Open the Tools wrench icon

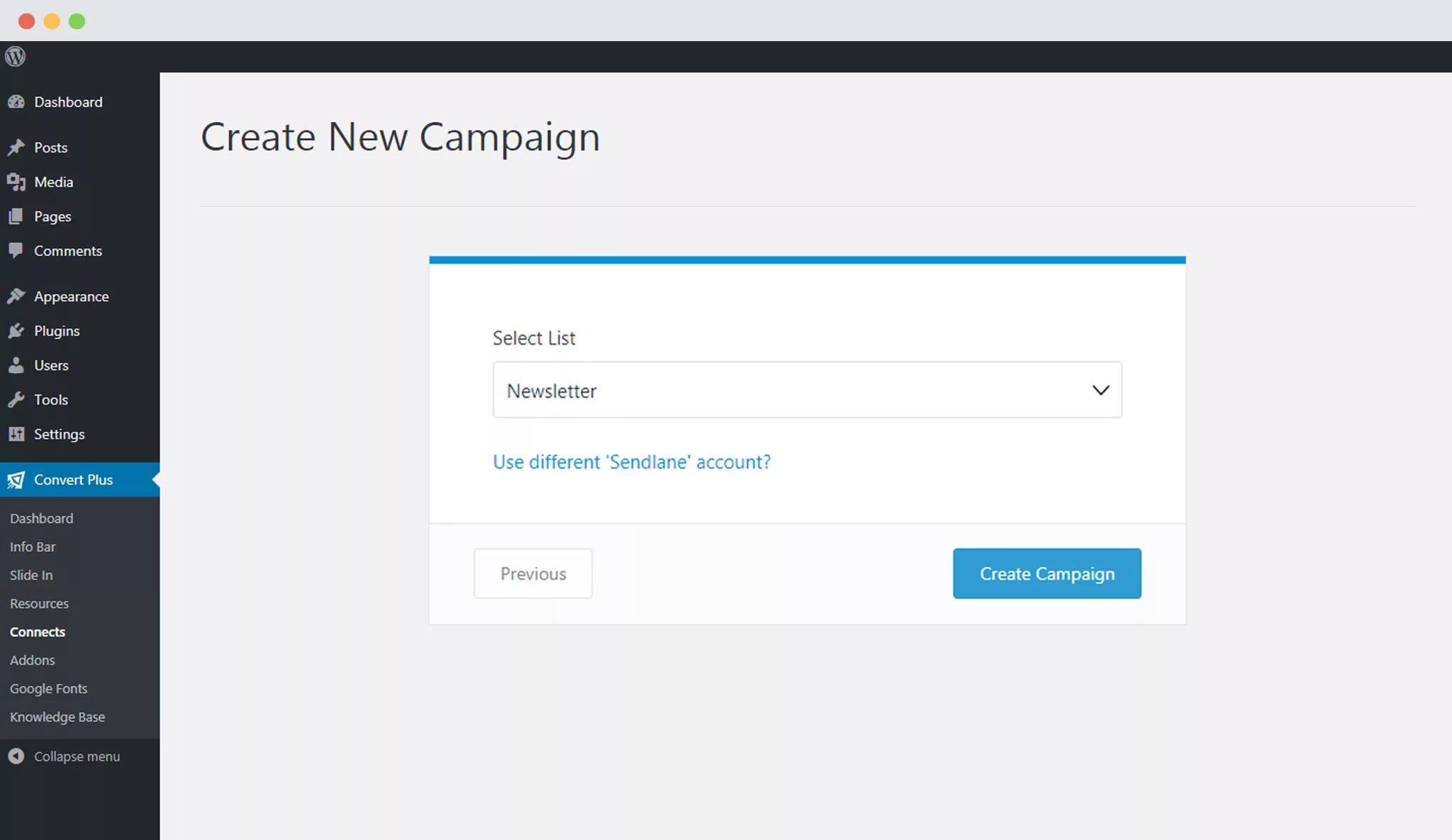coord(16,400)
